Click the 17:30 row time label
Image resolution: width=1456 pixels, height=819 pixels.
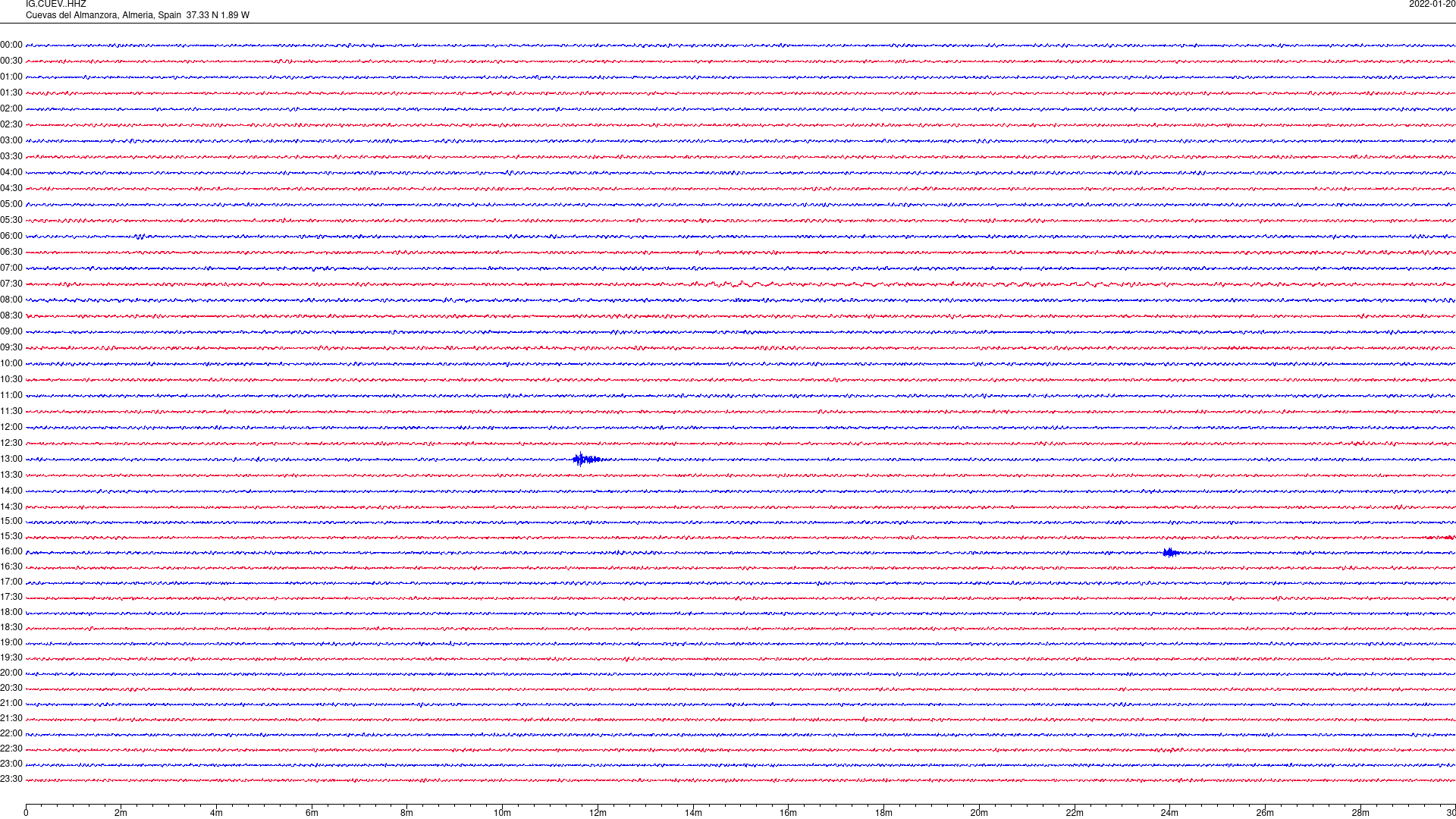click(11, 598)
